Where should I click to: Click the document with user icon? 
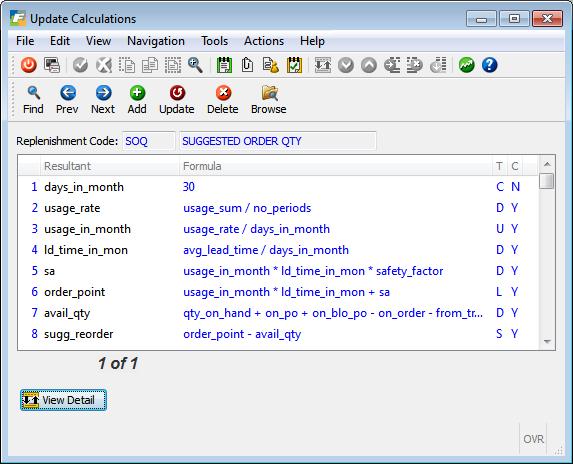point(271,65)
